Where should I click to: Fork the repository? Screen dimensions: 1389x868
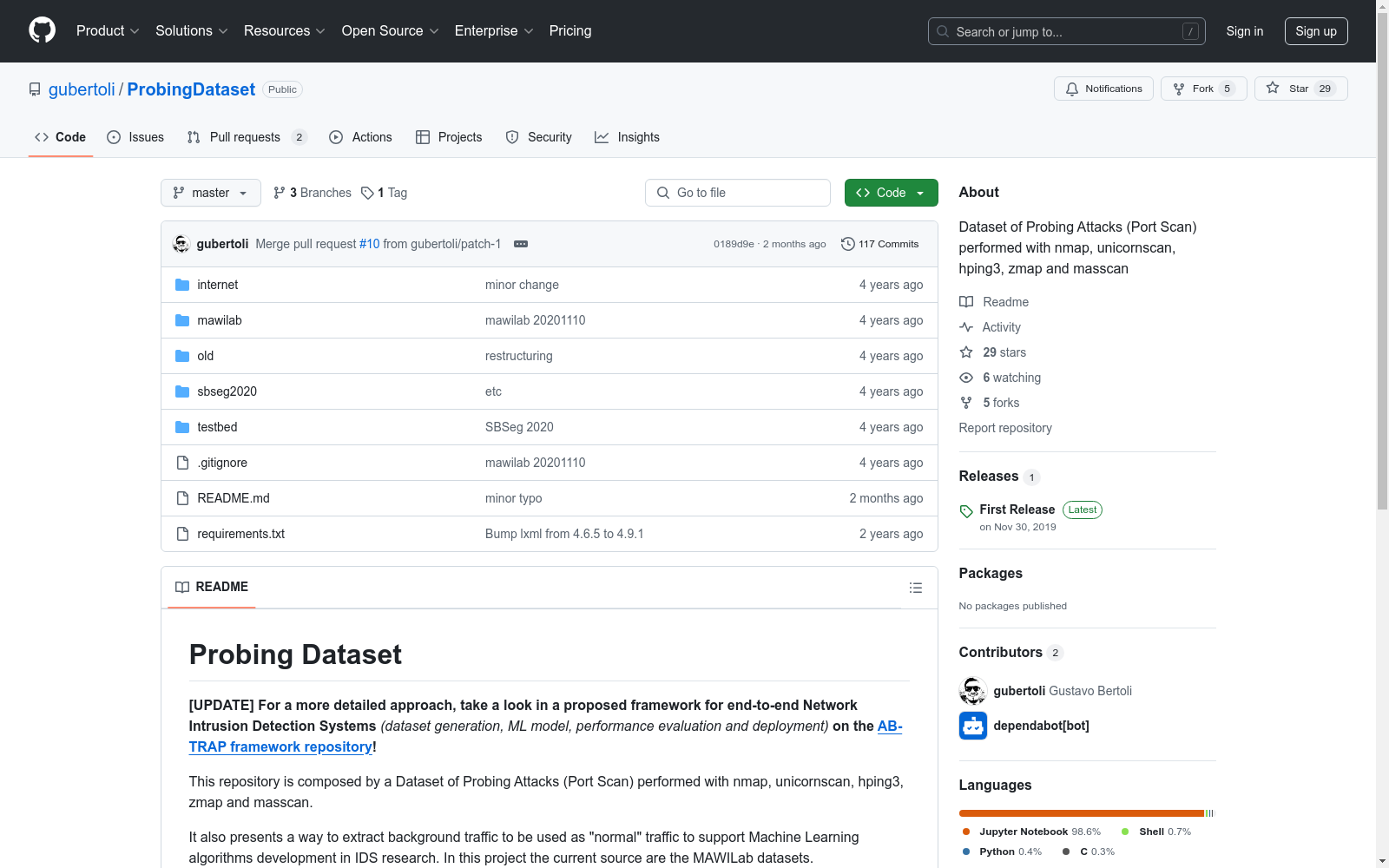pos(1203,89)
